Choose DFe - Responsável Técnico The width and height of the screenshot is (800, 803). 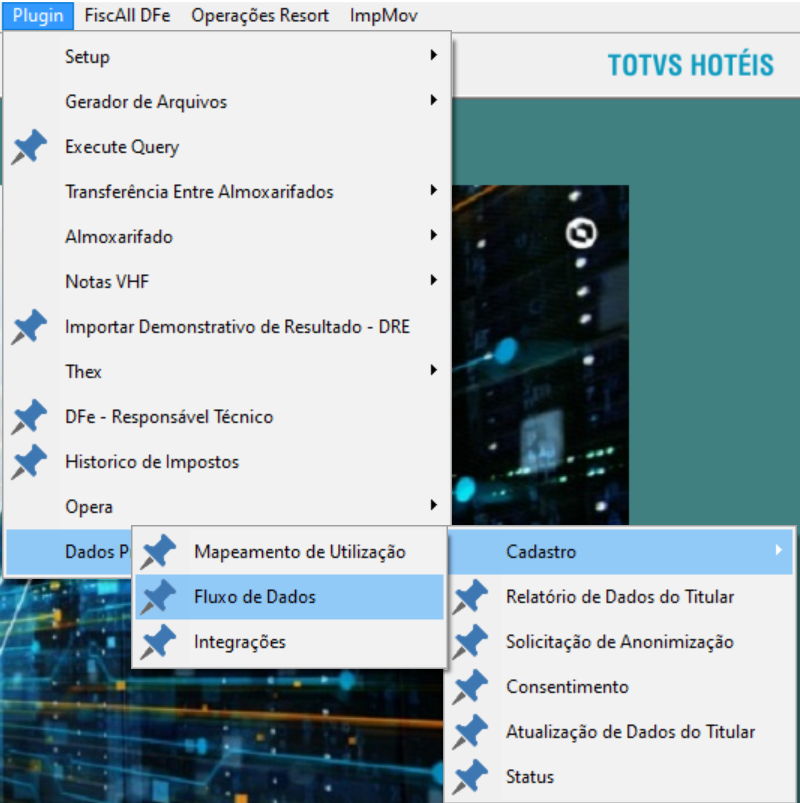227,417
